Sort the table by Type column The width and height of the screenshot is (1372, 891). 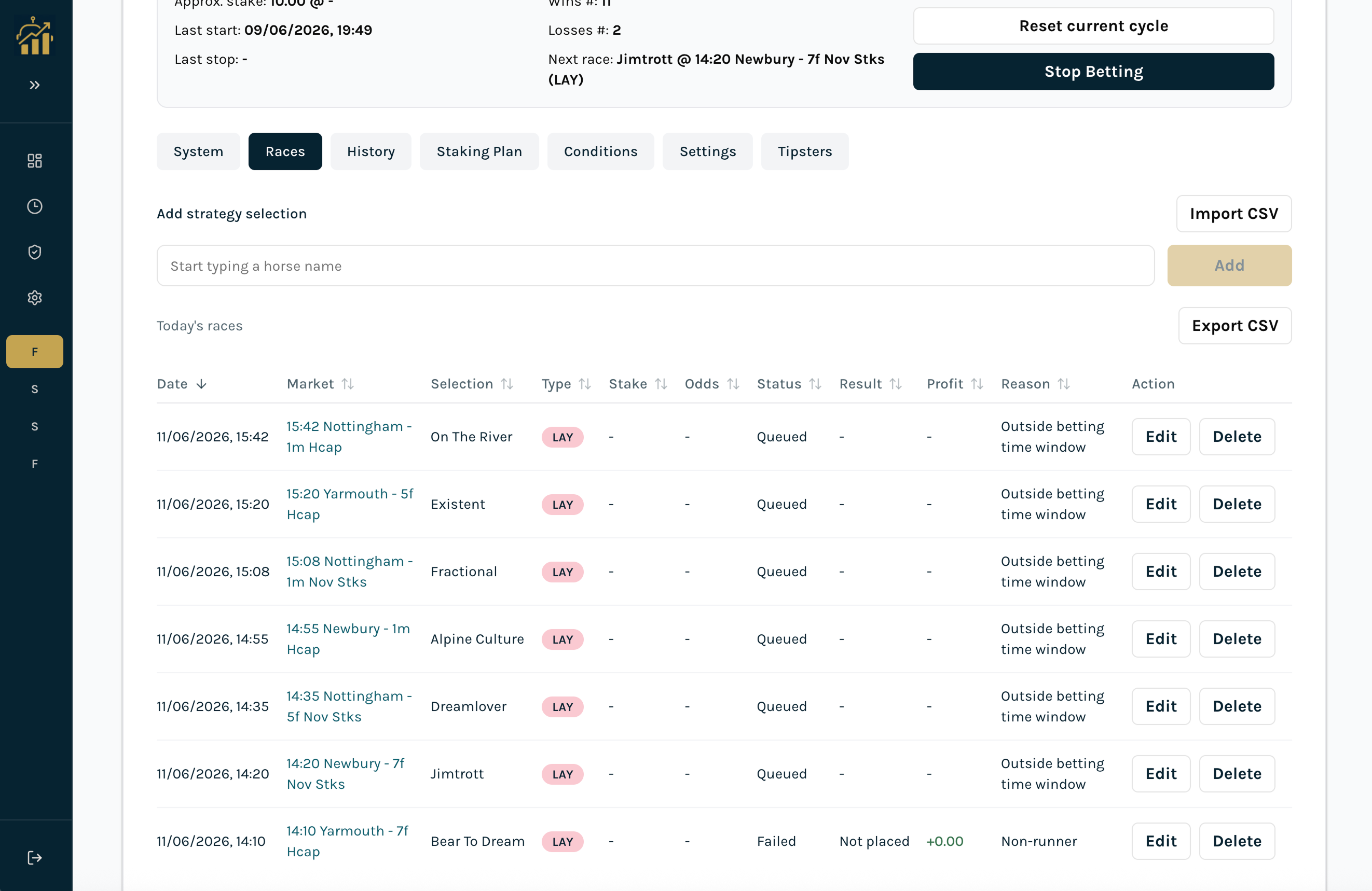point(567,384)
